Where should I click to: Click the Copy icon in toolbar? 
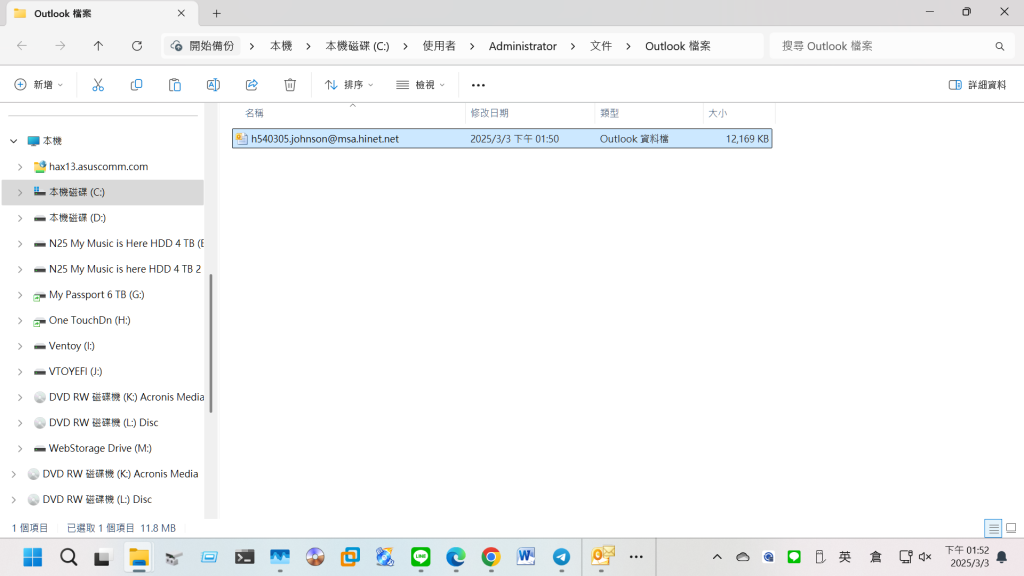[x=136, y=85]
